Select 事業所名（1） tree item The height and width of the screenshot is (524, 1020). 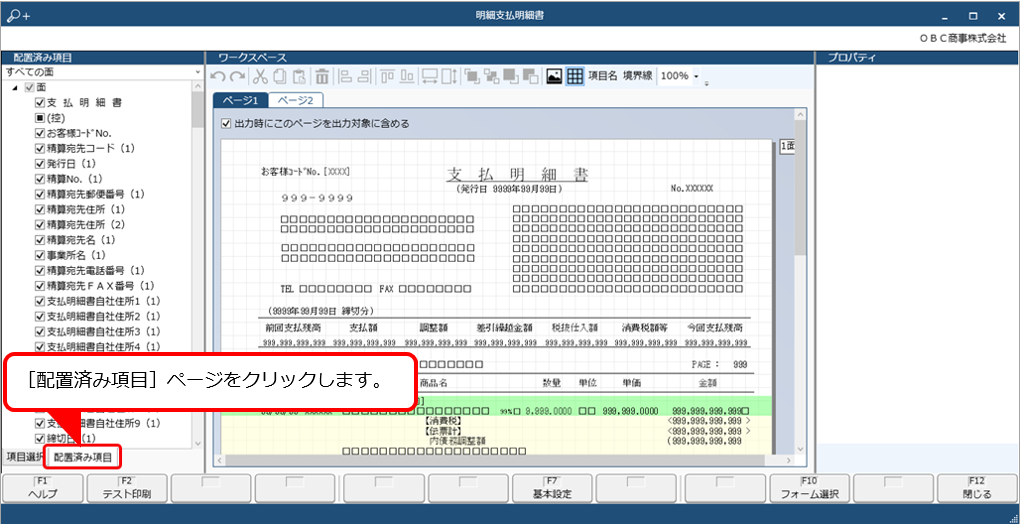coord(76,255)
